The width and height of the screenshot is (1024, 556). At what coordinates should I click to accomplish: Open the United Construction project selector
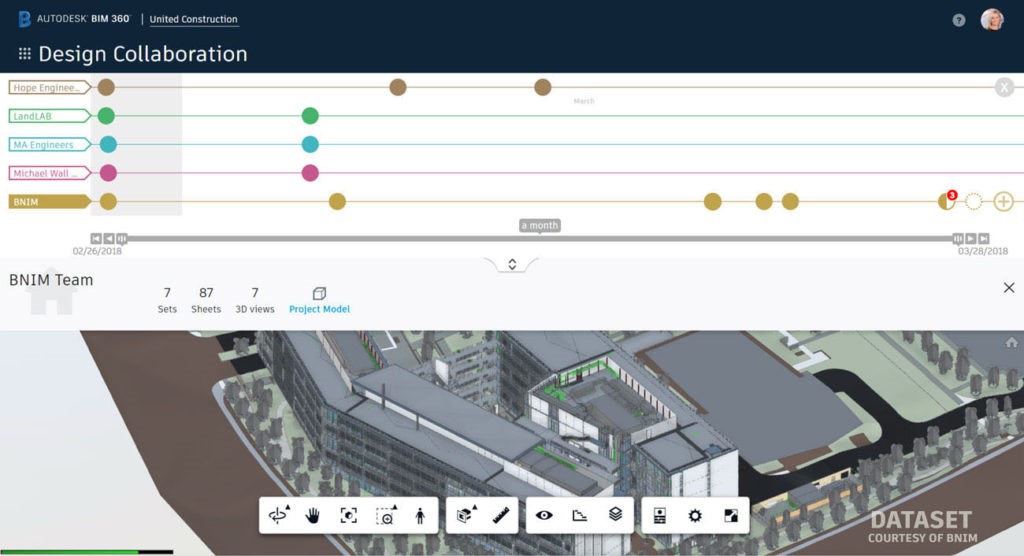[193, 19]
